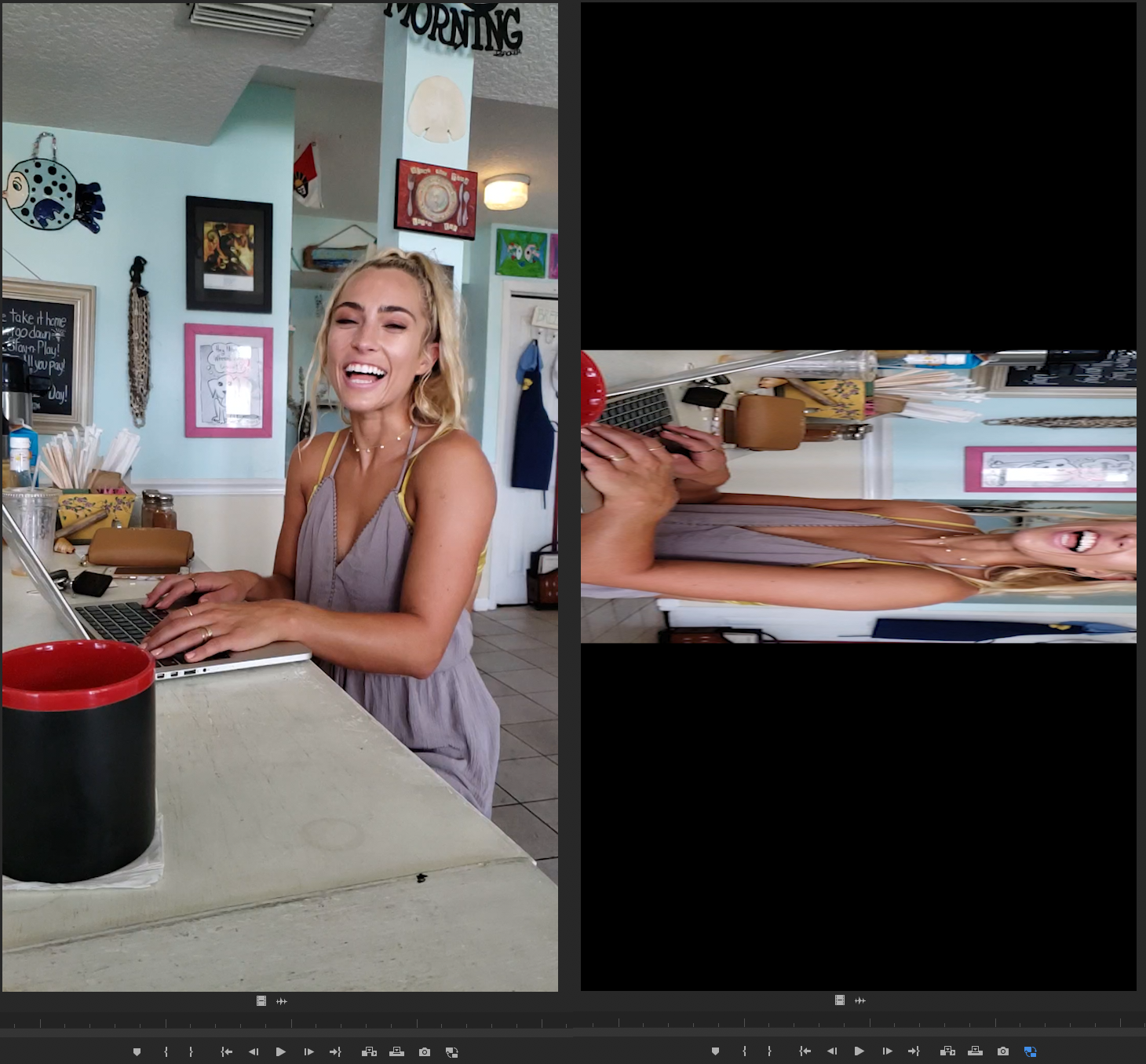Viewport: 1146px width, 1064px height.
Task: Click Overwrite button in left monitor
Action: coord(396,1051)
